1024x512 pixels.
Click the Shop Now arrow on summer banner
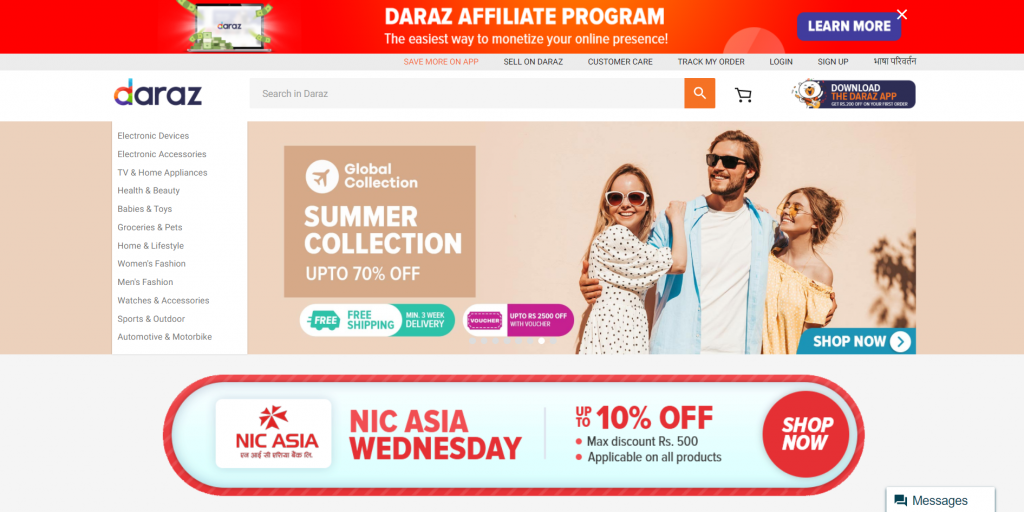pyautogui.click(x=900, y=342)
